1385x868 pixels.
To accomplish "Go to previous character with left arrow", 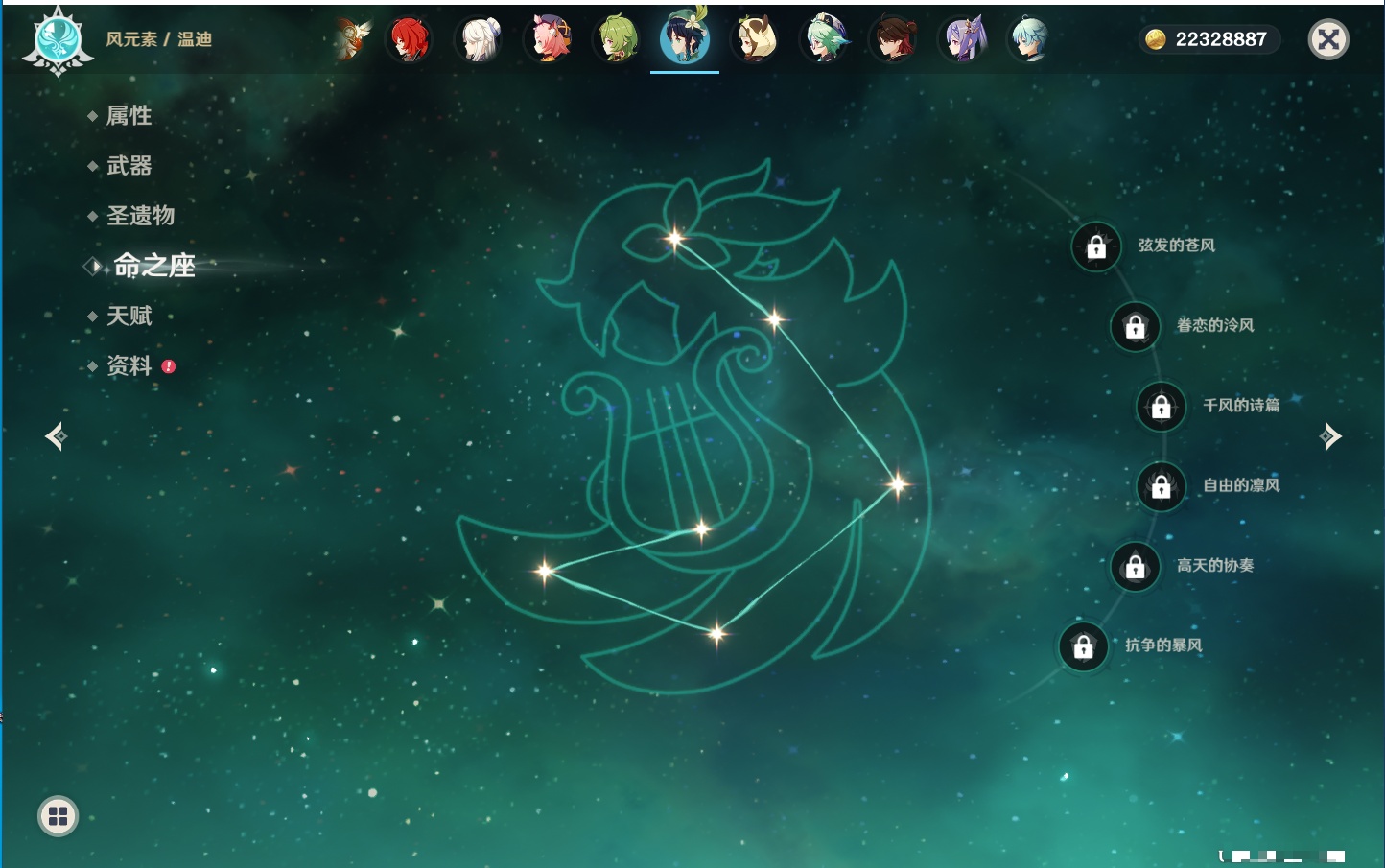I will point(56,436).
